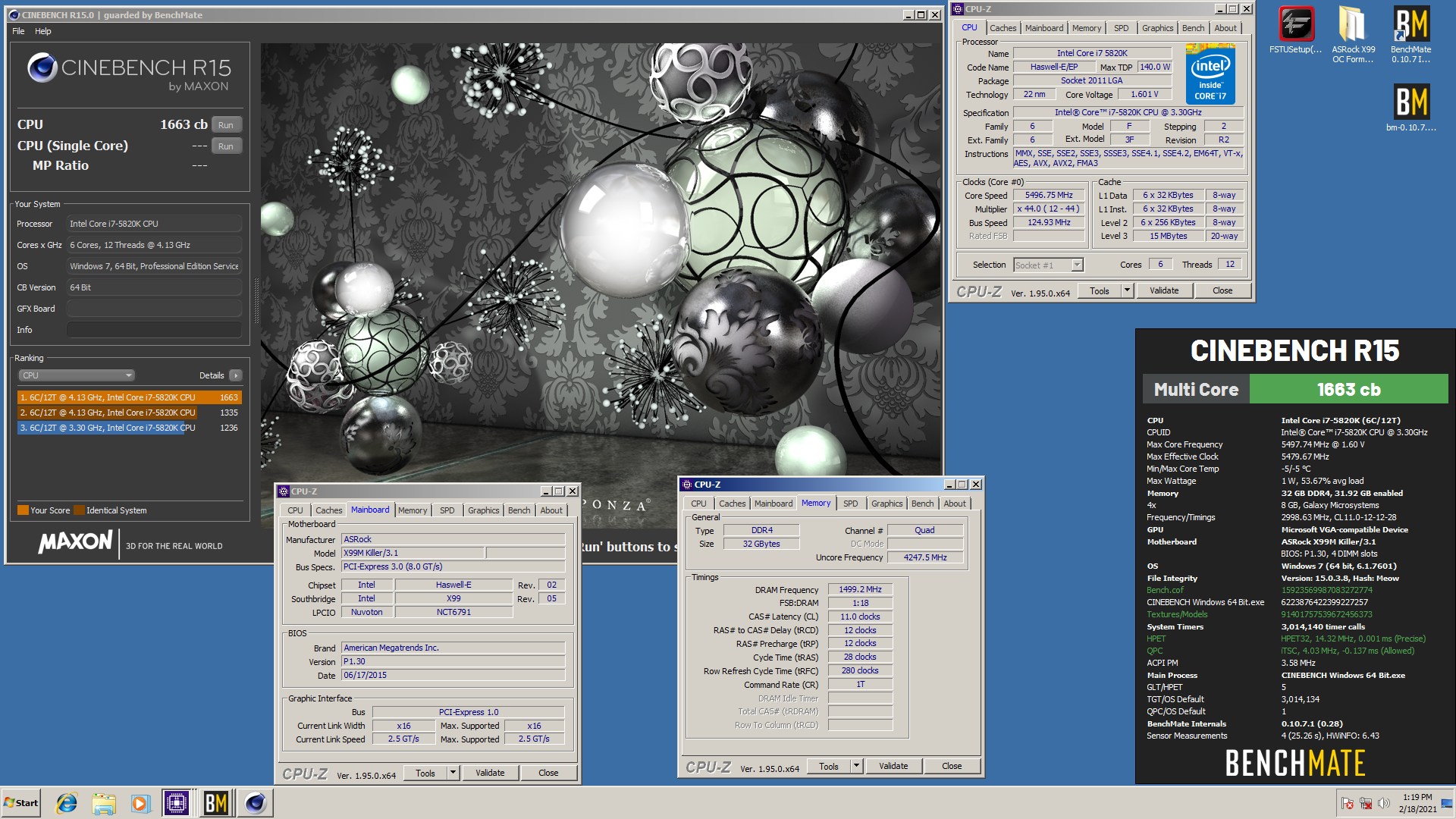This screenshot has width=1456, height=819.
Task: Click the Core Speed value 5496.75 MHz
Action: [1049, 195]
